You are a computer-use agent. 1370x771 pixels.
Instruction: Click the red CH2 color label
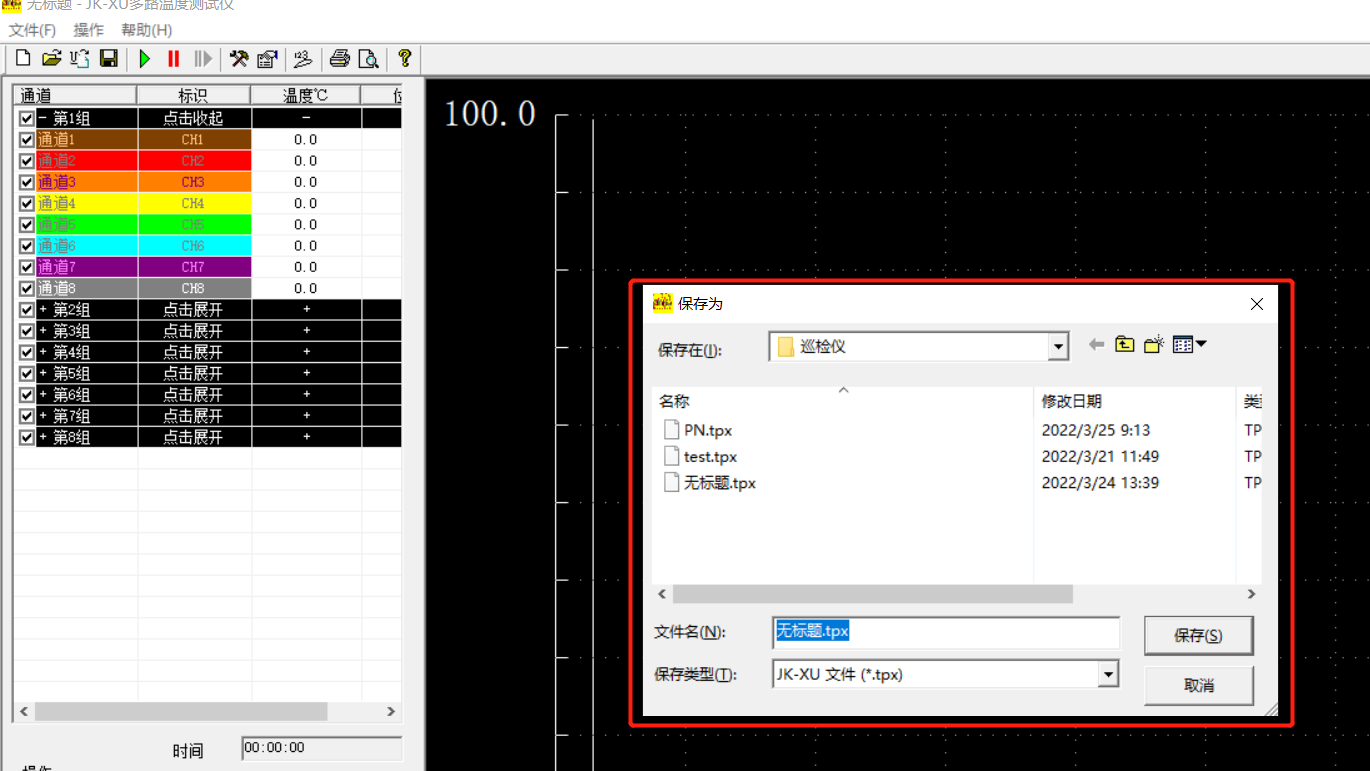point(193,161)
